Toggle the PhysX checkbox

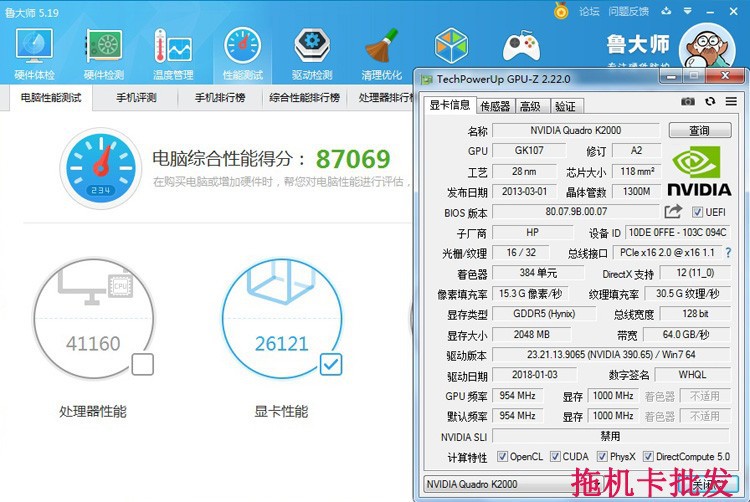point(602,457)
